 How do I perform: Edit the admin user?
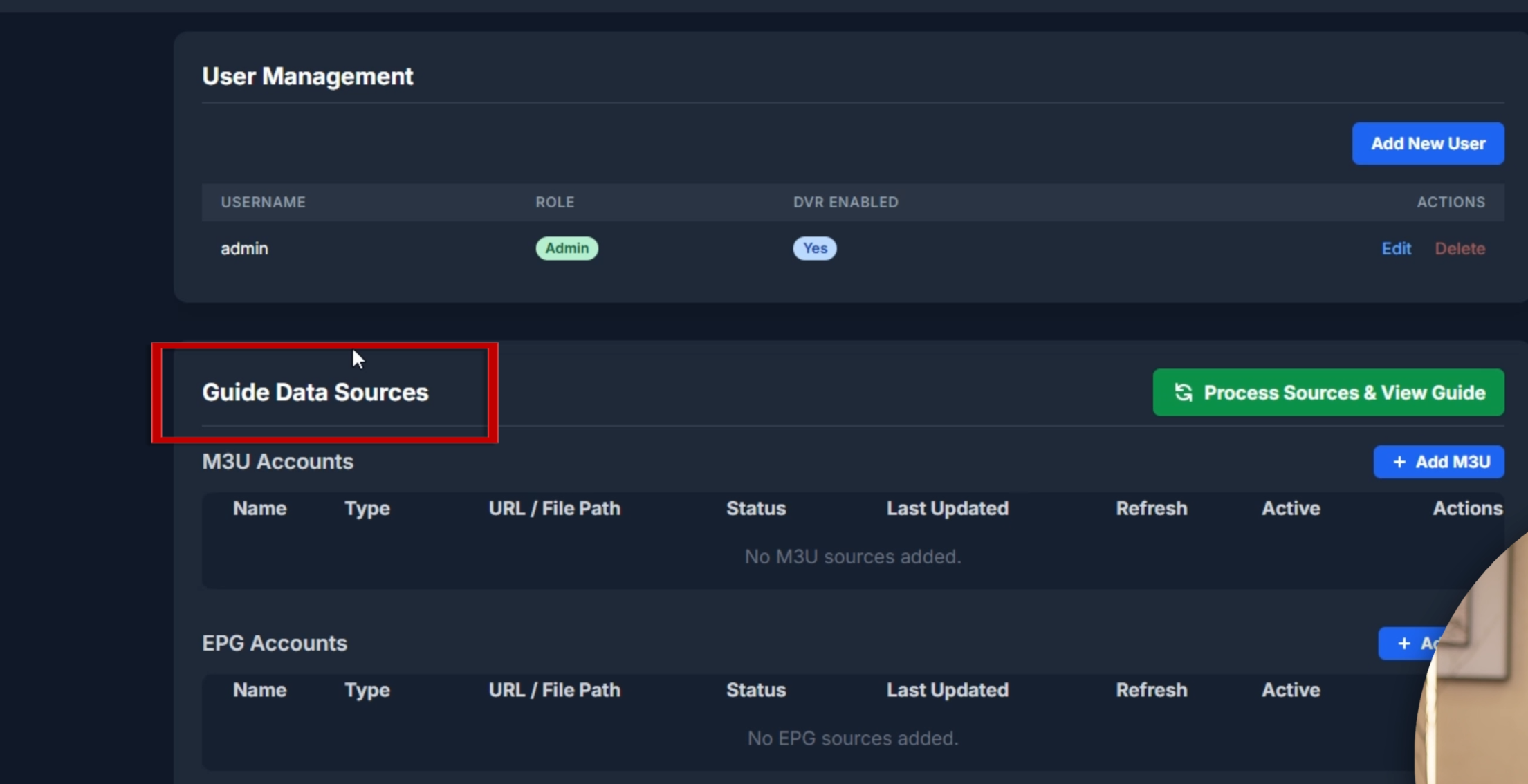pyautogui.click(x=1396, y=248)
